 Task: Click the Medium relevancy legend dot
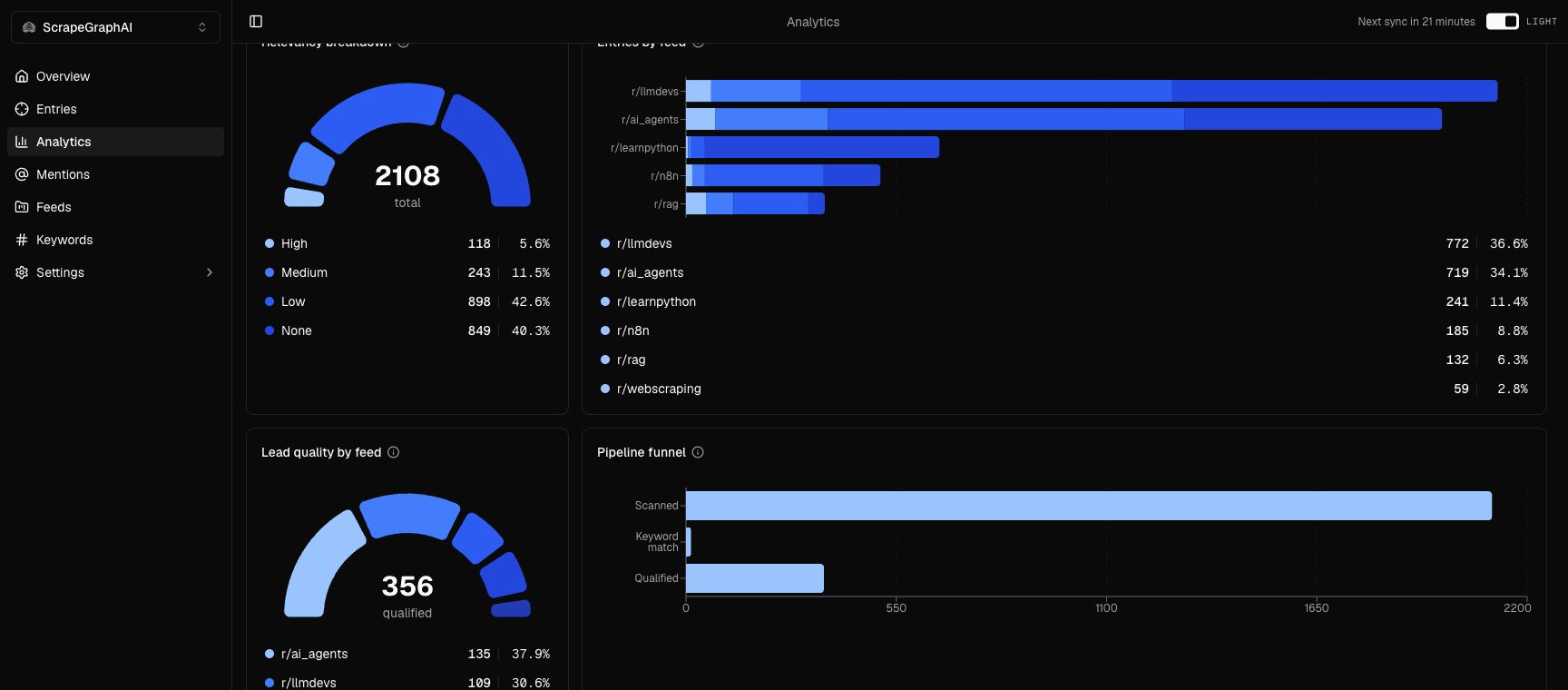pyautogui.click(x=269, y=272)
